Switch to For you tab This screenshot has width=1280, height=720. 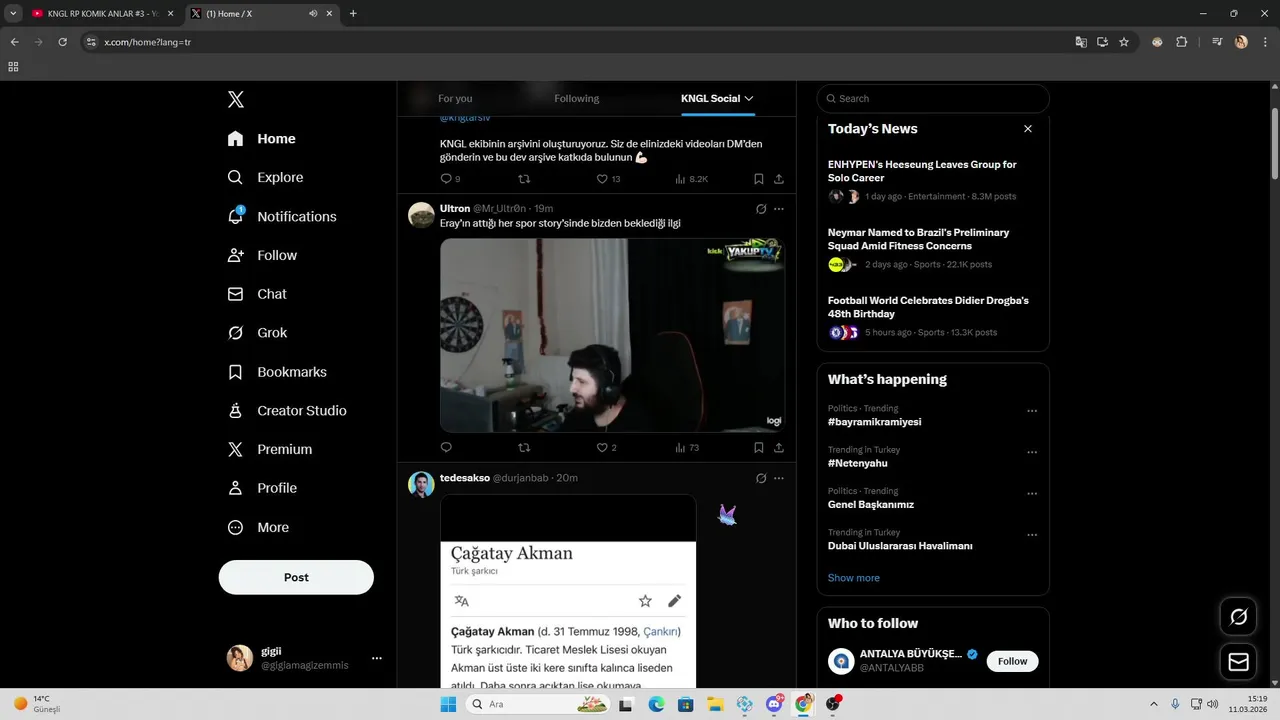(x=455, y=98)
